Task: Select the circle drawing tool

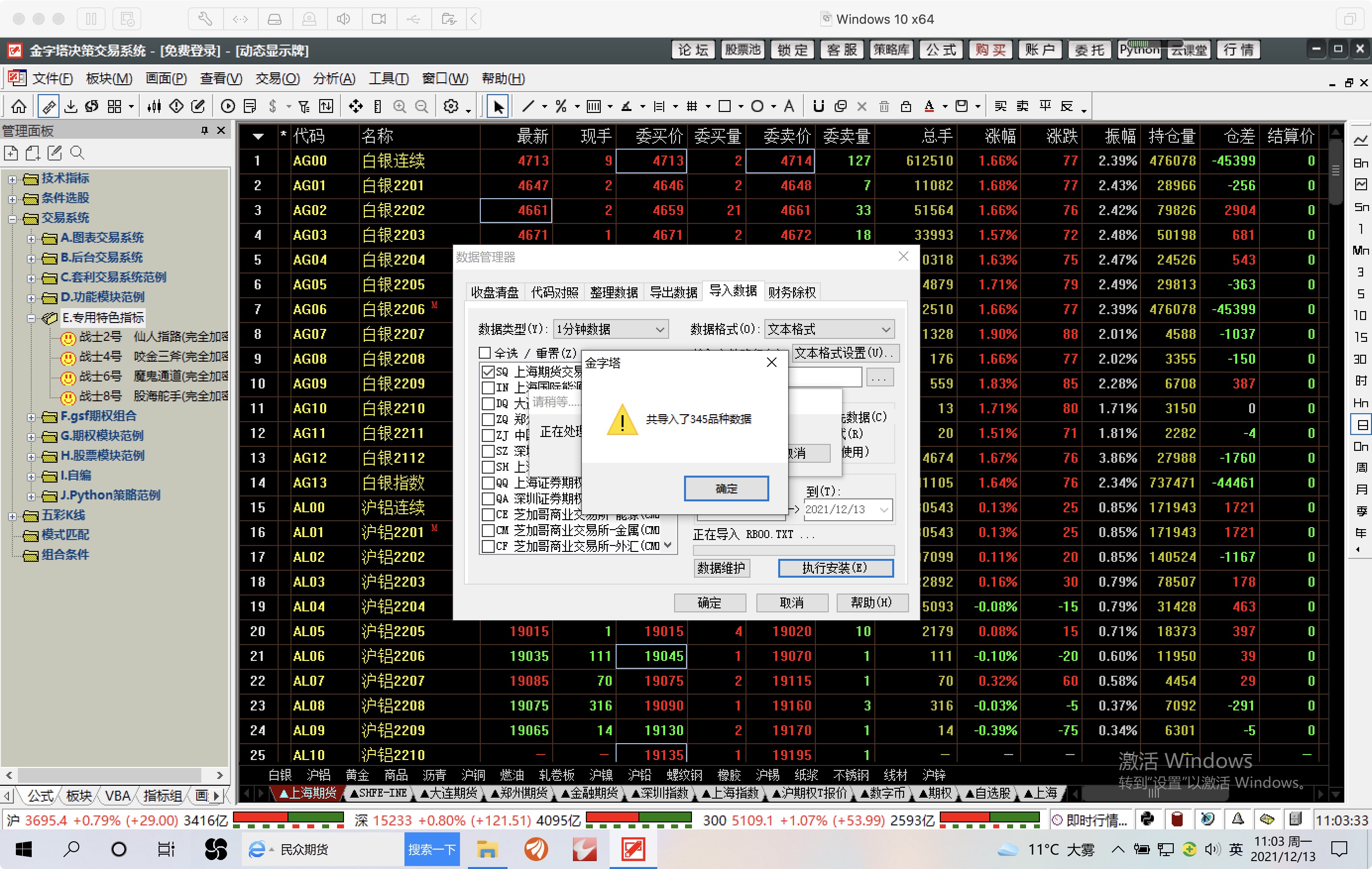Action: click(757, 107)
